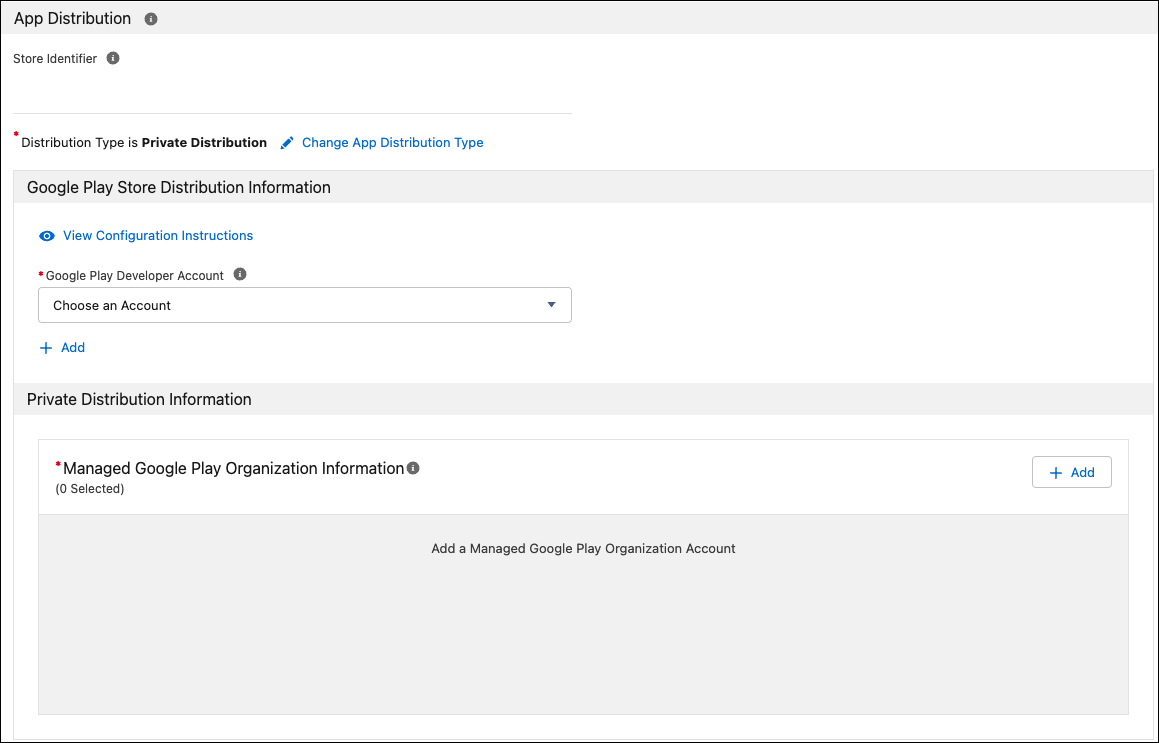Click the info icon beside App Distribution heading
The height and width of the screenshot is (743, 1159).
[150, 18]
